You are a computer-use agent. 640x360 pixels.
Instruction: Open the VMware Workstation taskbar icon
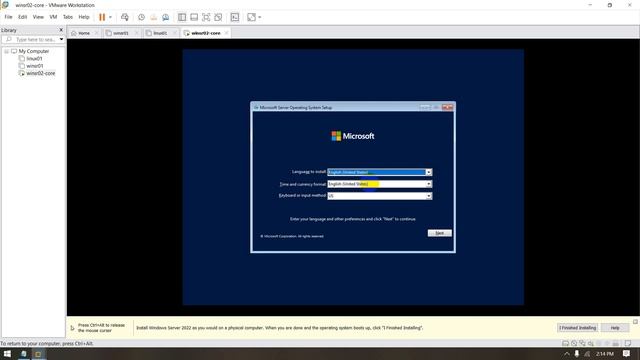38,354
